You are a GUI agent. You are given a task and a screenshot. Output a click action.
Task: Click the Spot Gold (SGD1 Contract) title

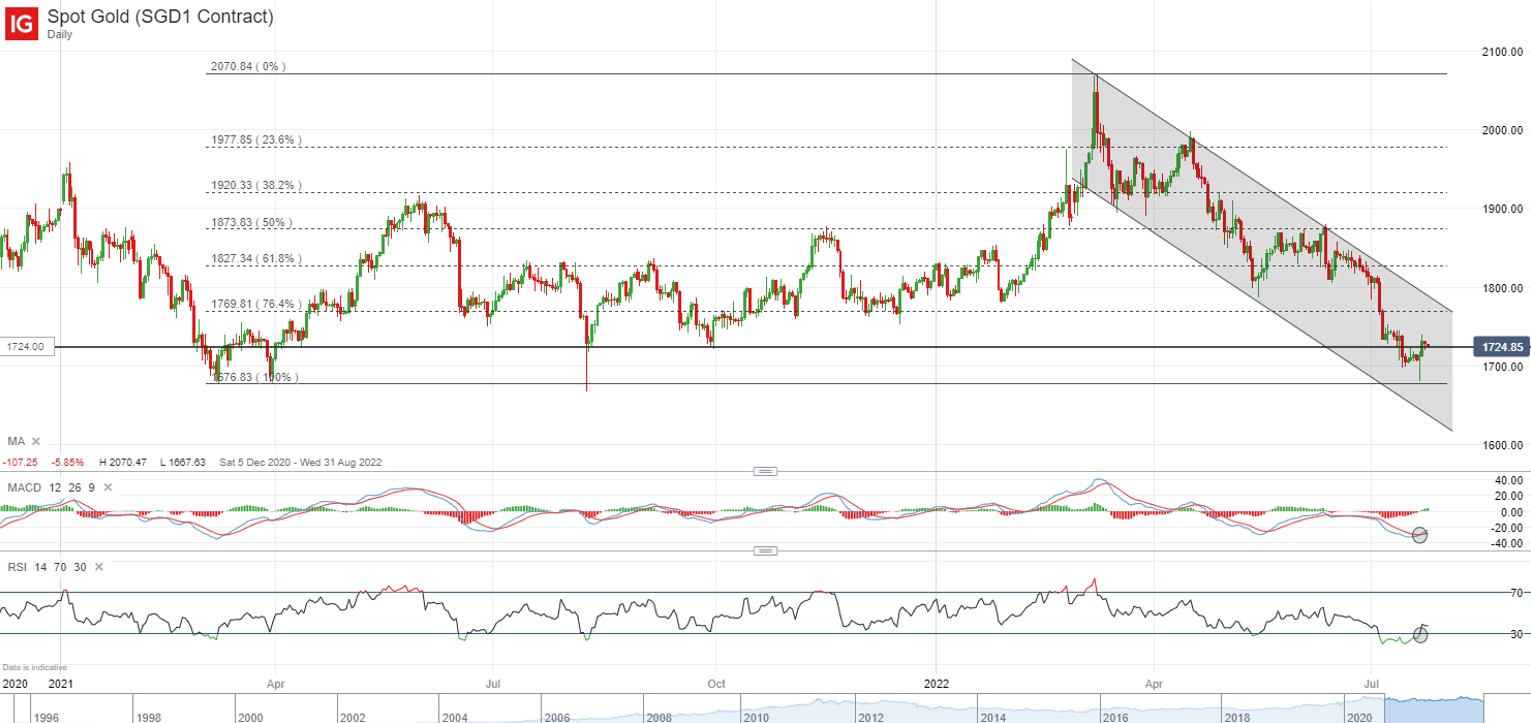pyautogui.click(x=160, y=16)
